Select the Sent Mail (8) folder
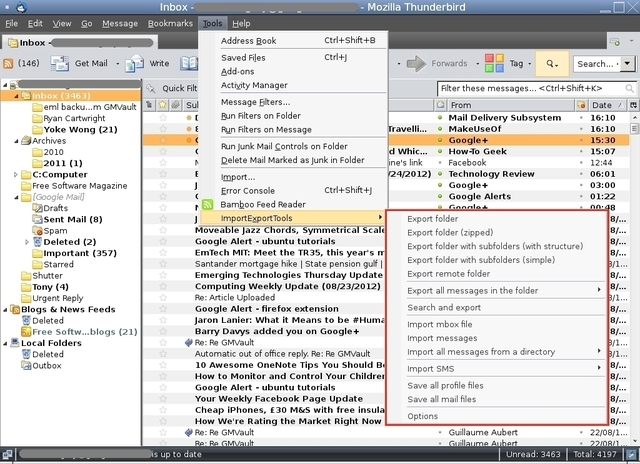Image resolution: width=640 pixels, height=464 pixels. (x=73, y=220)
